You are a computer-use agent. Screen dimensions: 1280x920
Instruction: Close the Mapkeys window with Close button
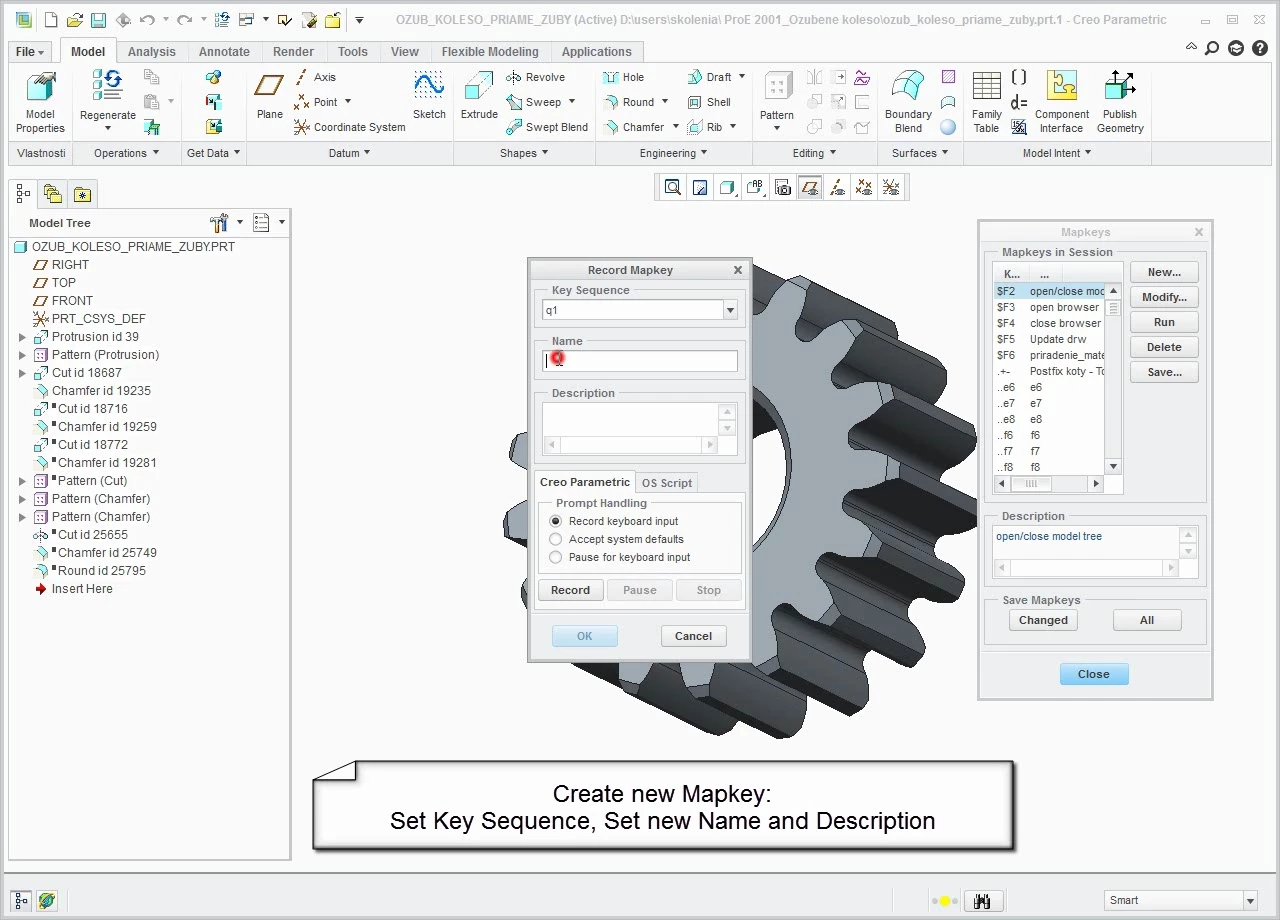[x=1093, y=674]
